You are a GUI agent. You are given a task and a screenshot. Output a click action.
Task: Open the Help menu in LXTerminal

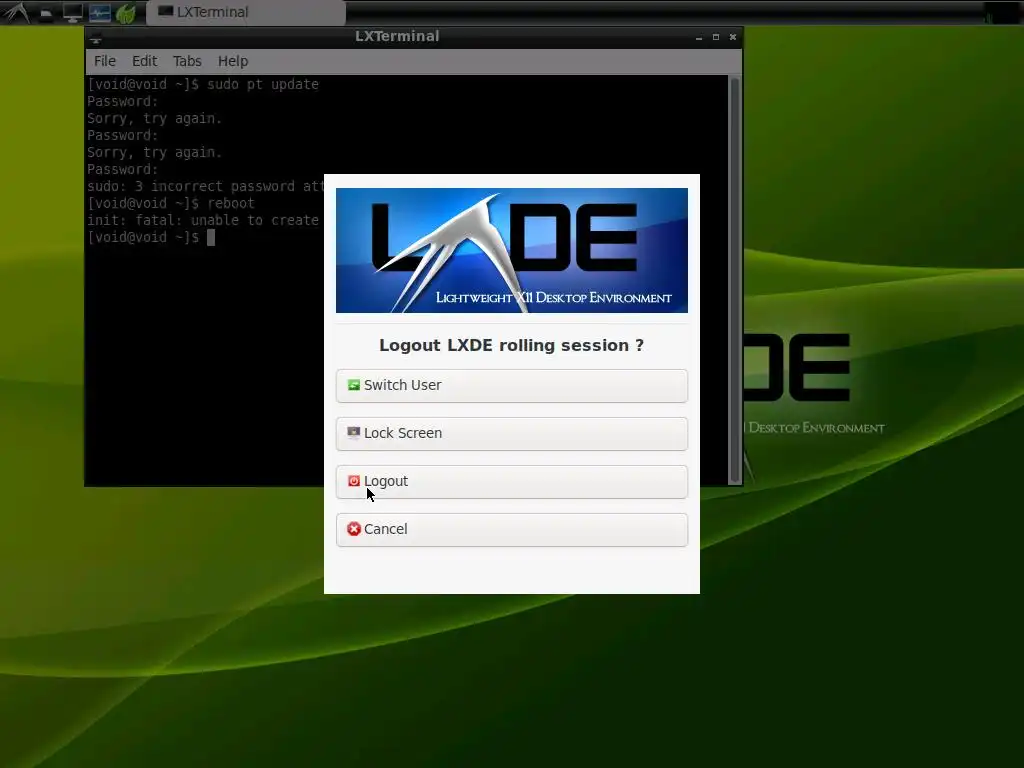[232, 61]
